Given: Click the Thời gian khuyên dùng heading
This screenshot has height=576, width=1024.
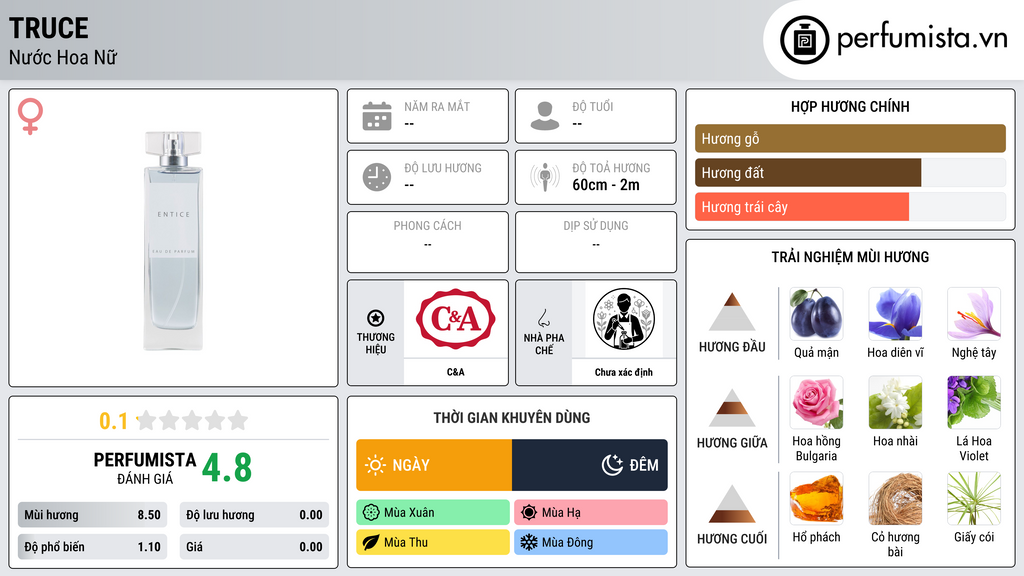Looking at the screenshot, I should pos(512,417).
